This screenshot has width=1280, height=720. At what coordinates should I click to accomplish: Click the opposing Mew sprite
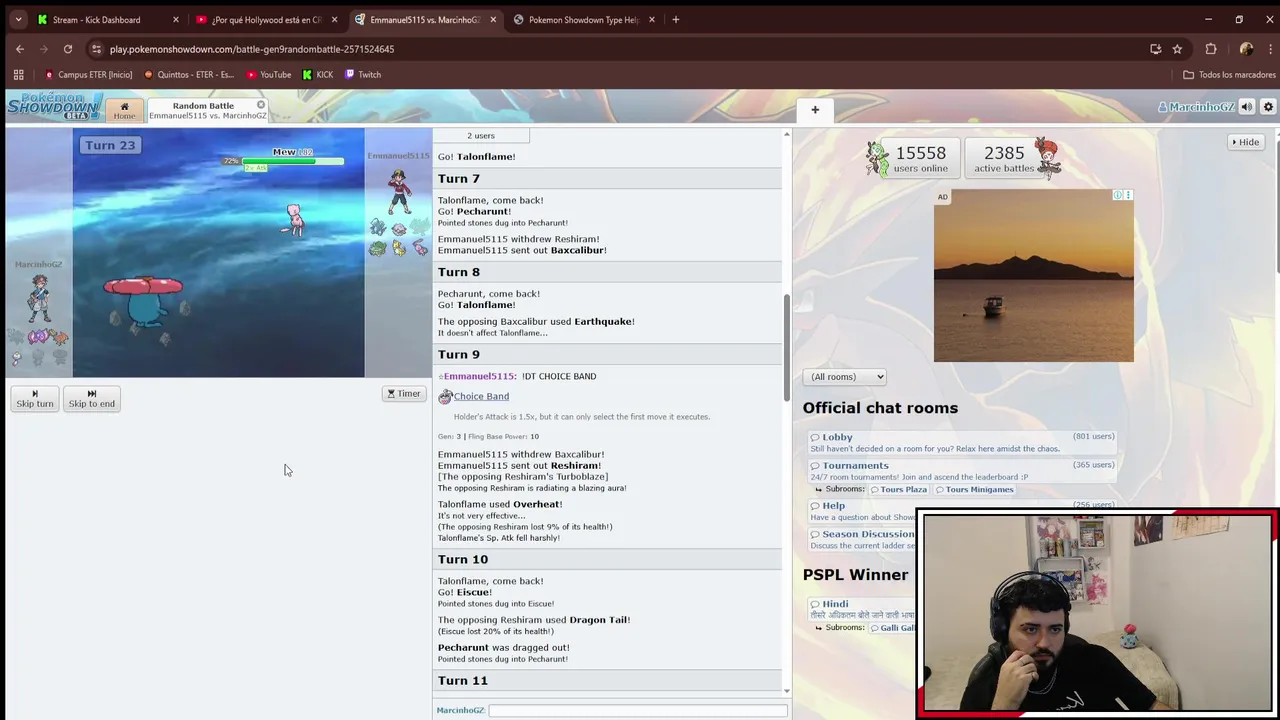click(294, 220)
